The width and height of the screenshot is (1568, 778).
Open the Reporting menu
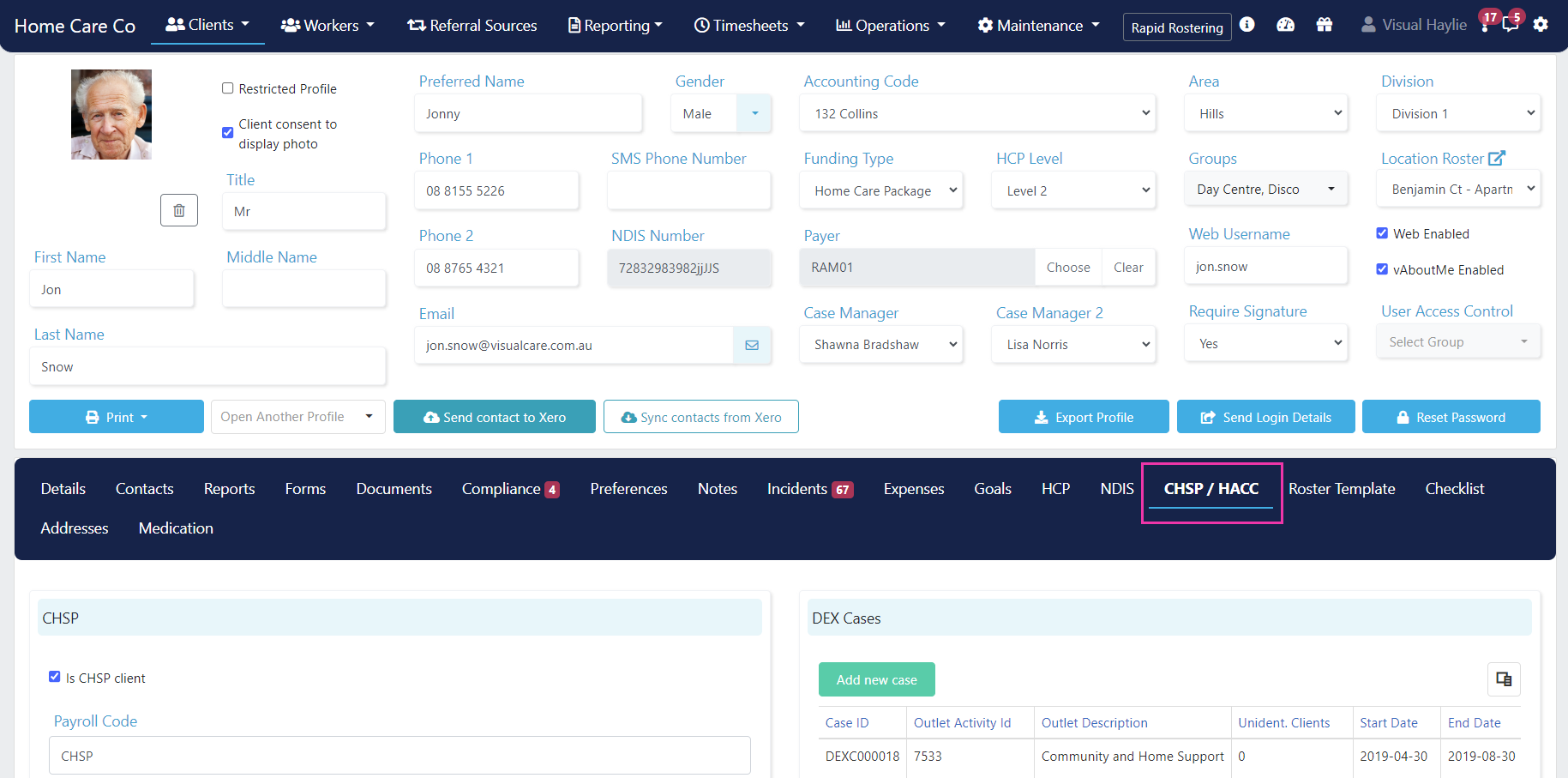coord(616,26)
